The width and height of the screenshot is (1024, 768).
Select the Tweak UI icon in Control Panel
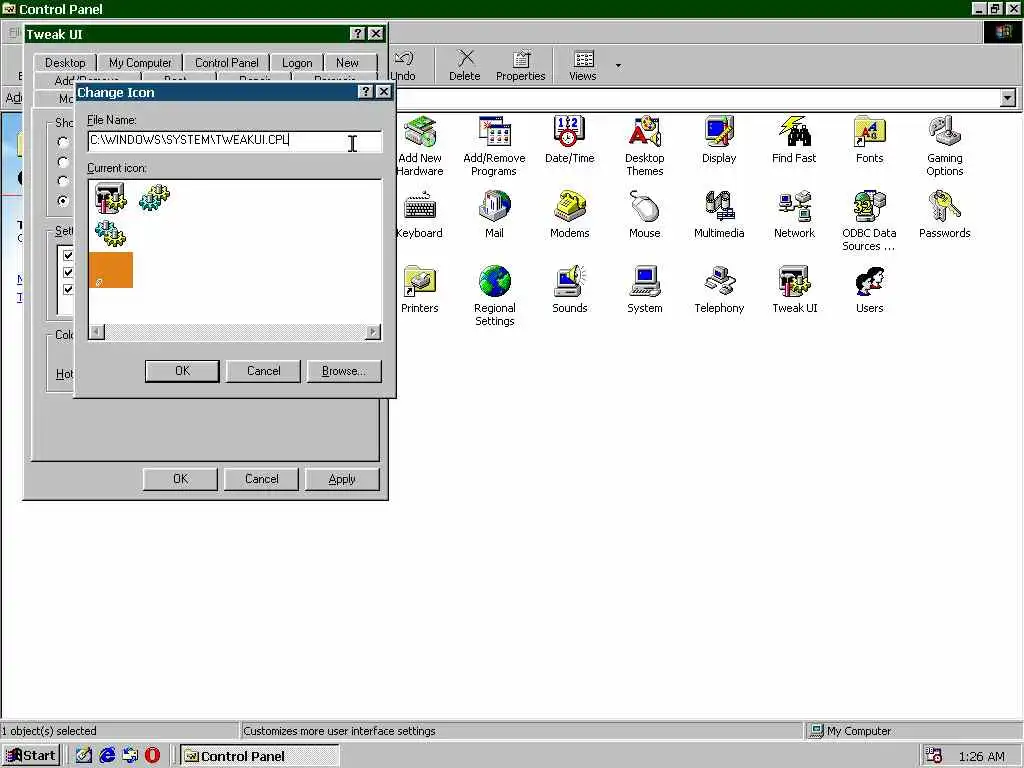click(x=794, y=289)
